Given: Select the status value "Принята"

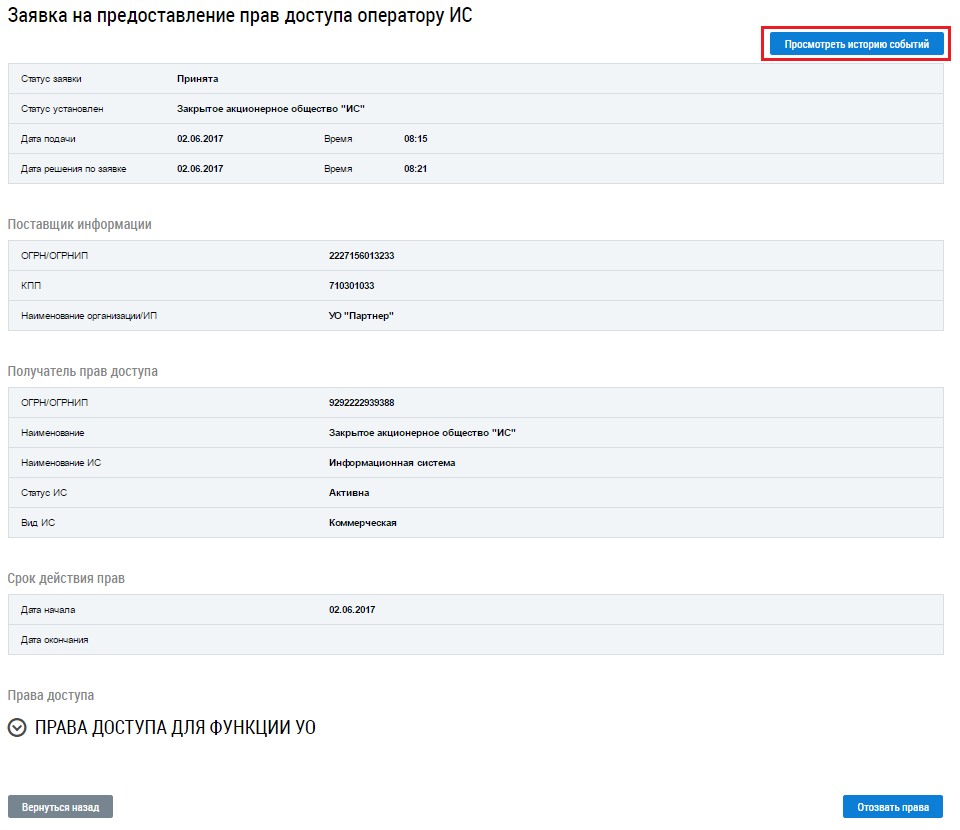Looking at the screenshot, I should pyautogui.click(x=197, y=79).
